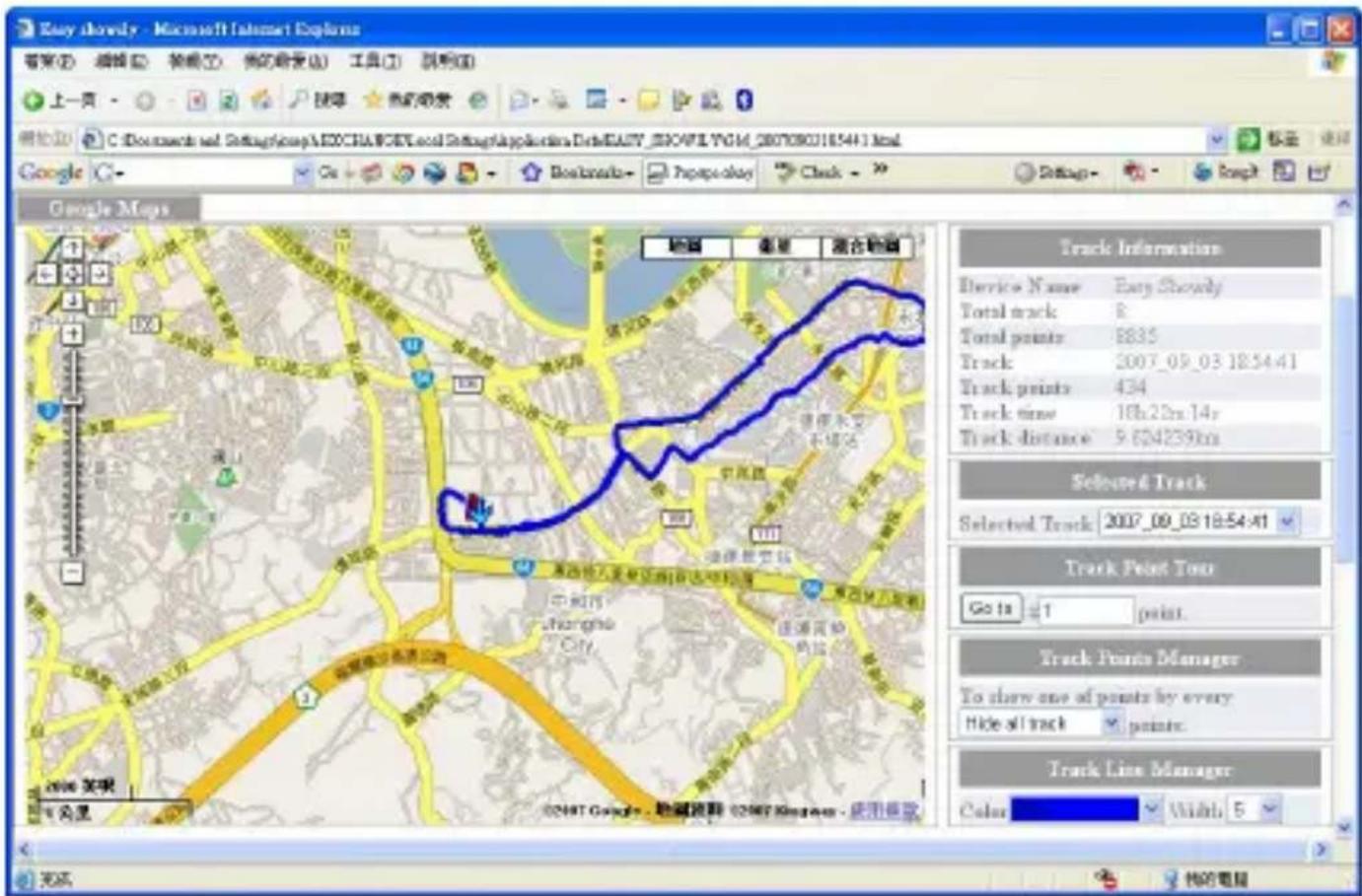Click the Go to point button
Viewport: 1362px width, 896px height.
pyautogui.click(x=990, y=609)
